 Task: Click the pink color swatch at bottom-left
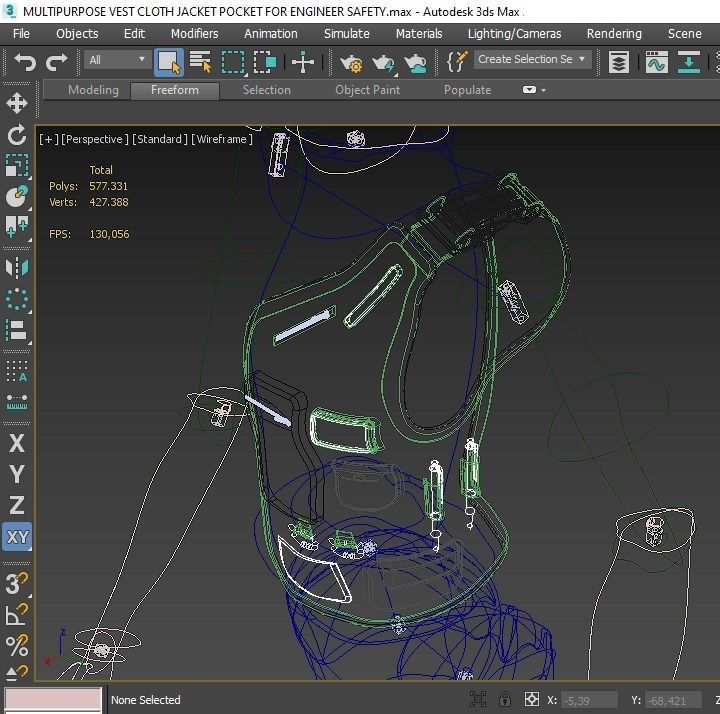pyautogui.click(x=53, y=699)
